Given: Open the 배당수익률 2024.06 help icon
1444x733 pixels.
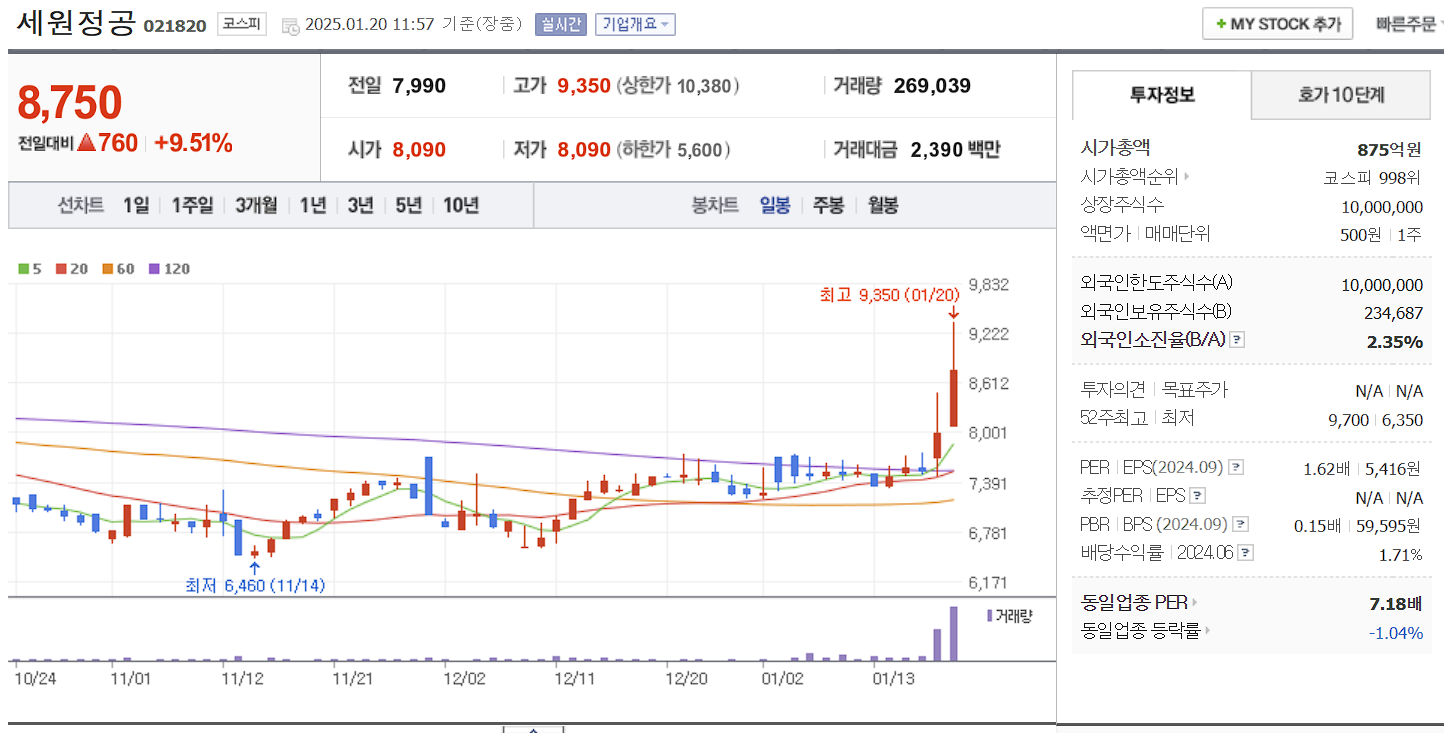Looking at the screenshot, I should coord(1245,551).
